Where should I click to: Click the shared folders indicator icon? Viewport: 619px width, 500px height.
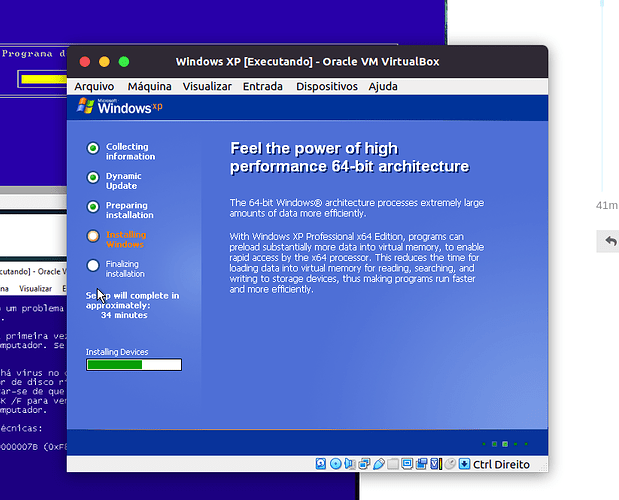point(392,464)
